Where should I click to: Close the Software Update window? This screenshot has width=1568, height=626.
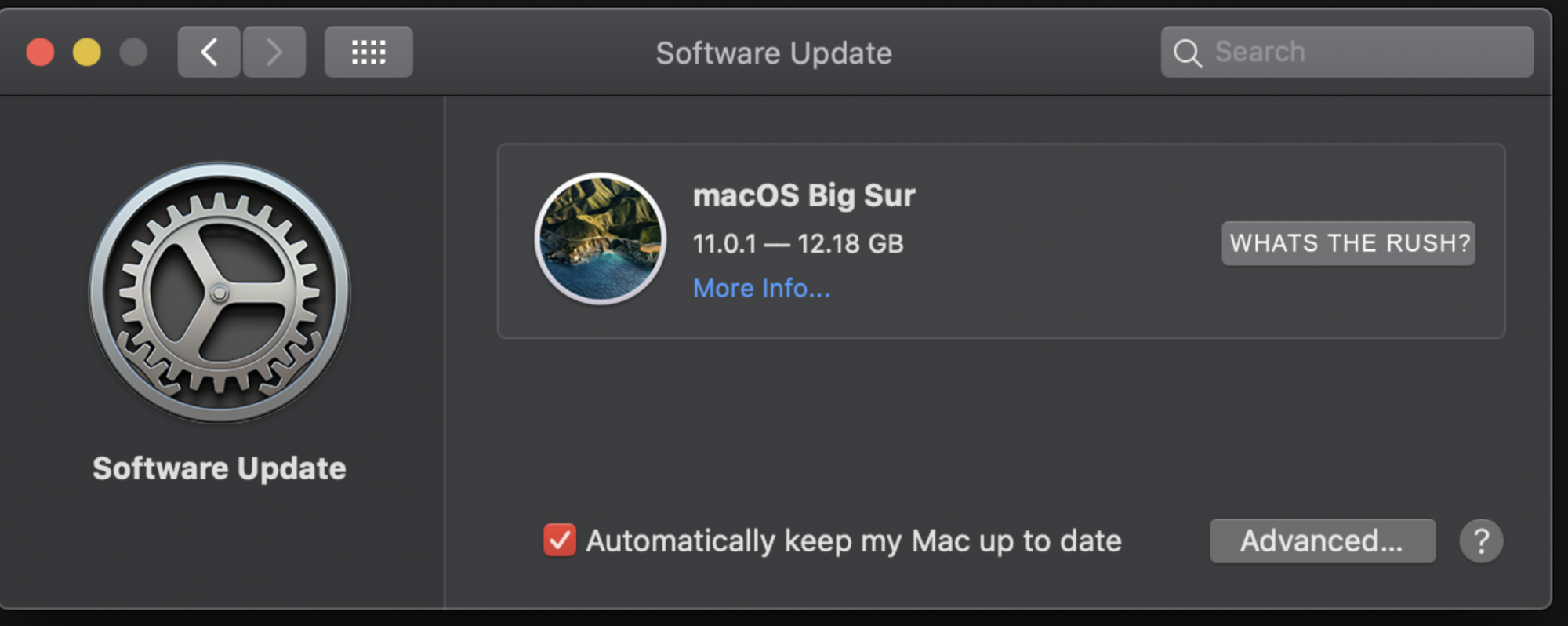coord(40,53)
